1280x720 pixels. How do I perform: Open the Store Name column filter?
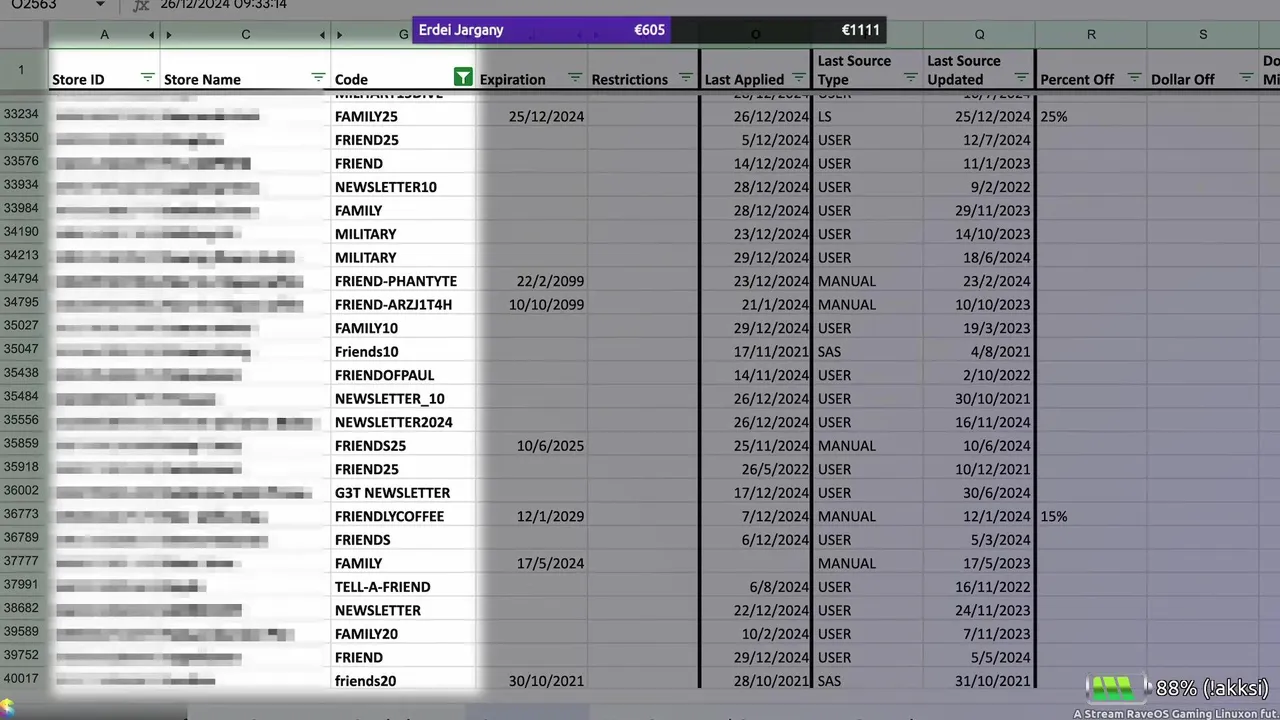pyautogui.click(x=318, y=77)
